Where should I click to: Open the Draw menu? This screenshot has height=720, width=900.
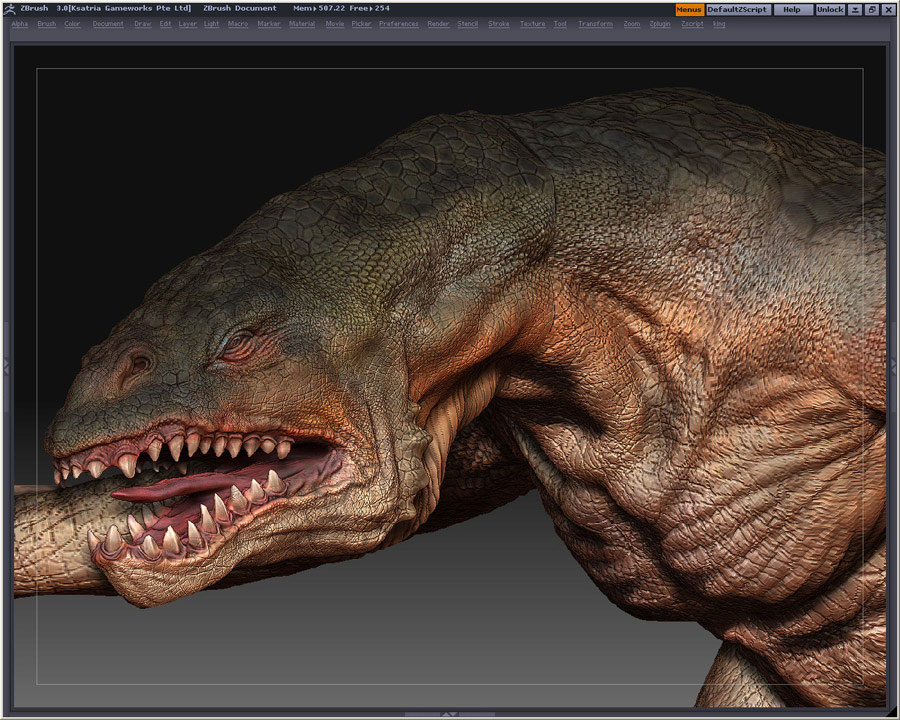point(143,24)
